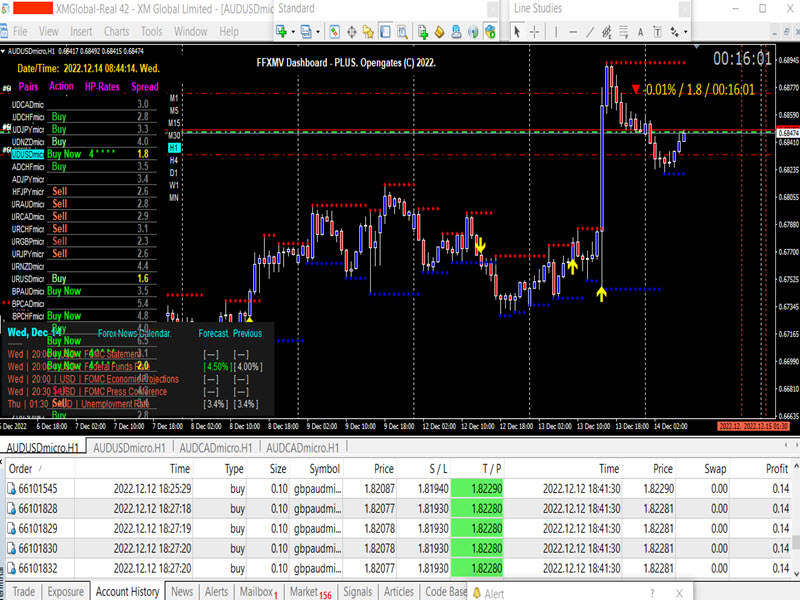Open the File menu
800x600 pixels.
click(20, 32)
